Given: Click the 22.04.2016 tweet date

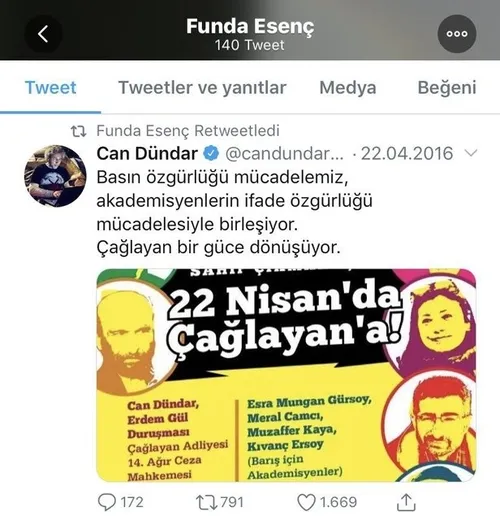Looking at the screenshot, I should coord(407,153).
